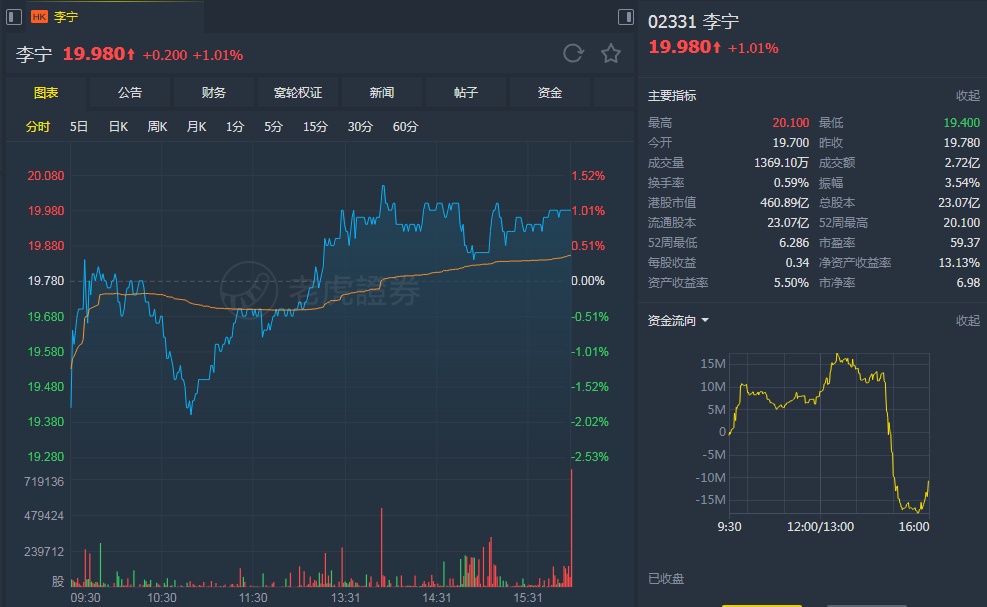Switch to the 财务 tab
This screenshot has height=607, width=987.
pos(214,93)
